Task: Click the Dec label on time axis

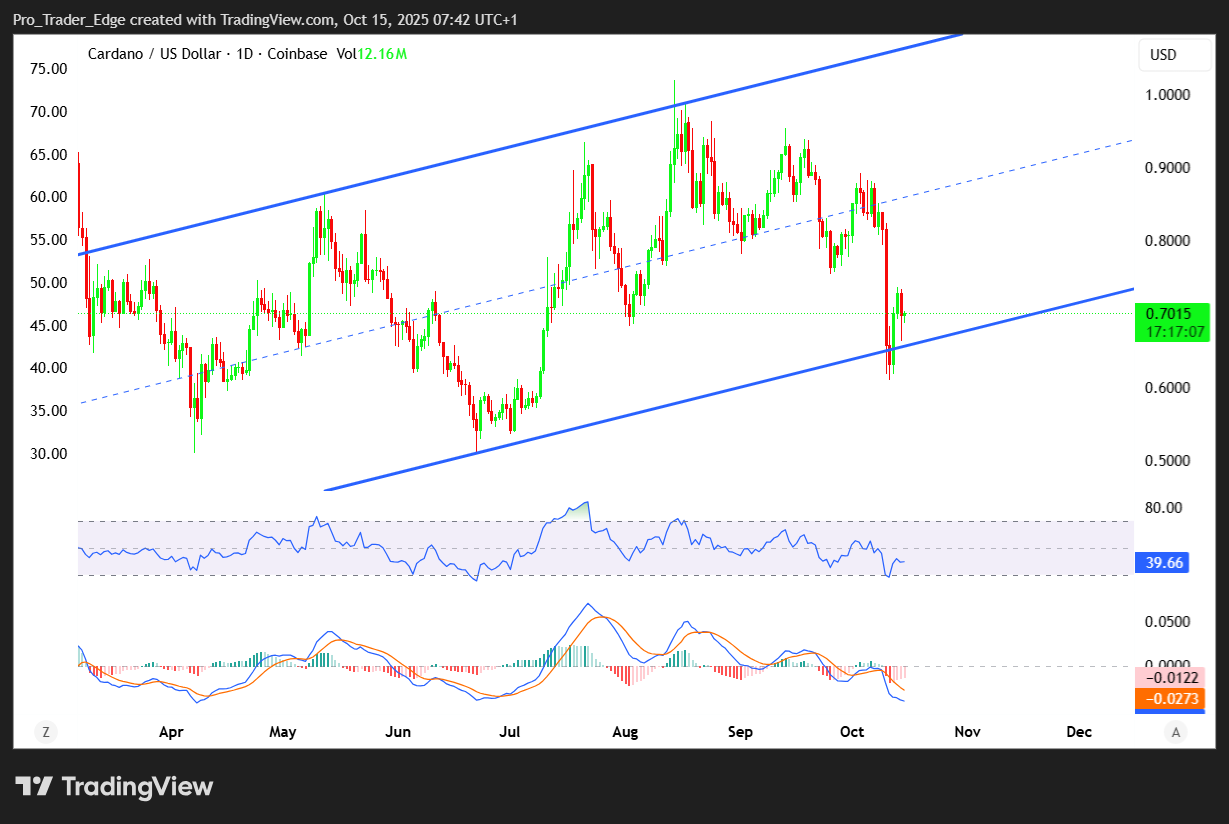Action: pyautogui.click(x=1079, y=732)
